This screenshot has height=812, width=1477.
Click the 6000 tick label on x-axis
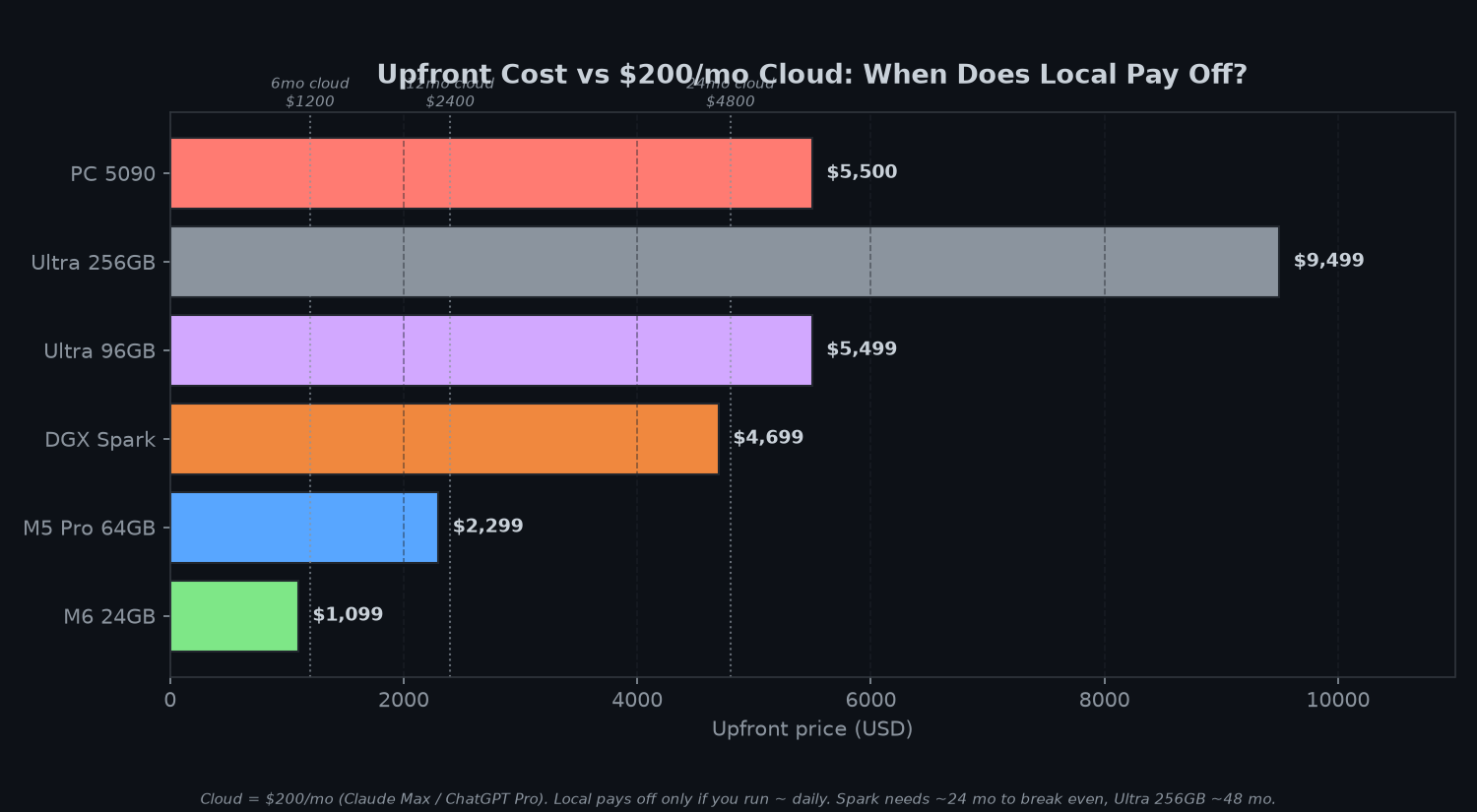point(870,700)
